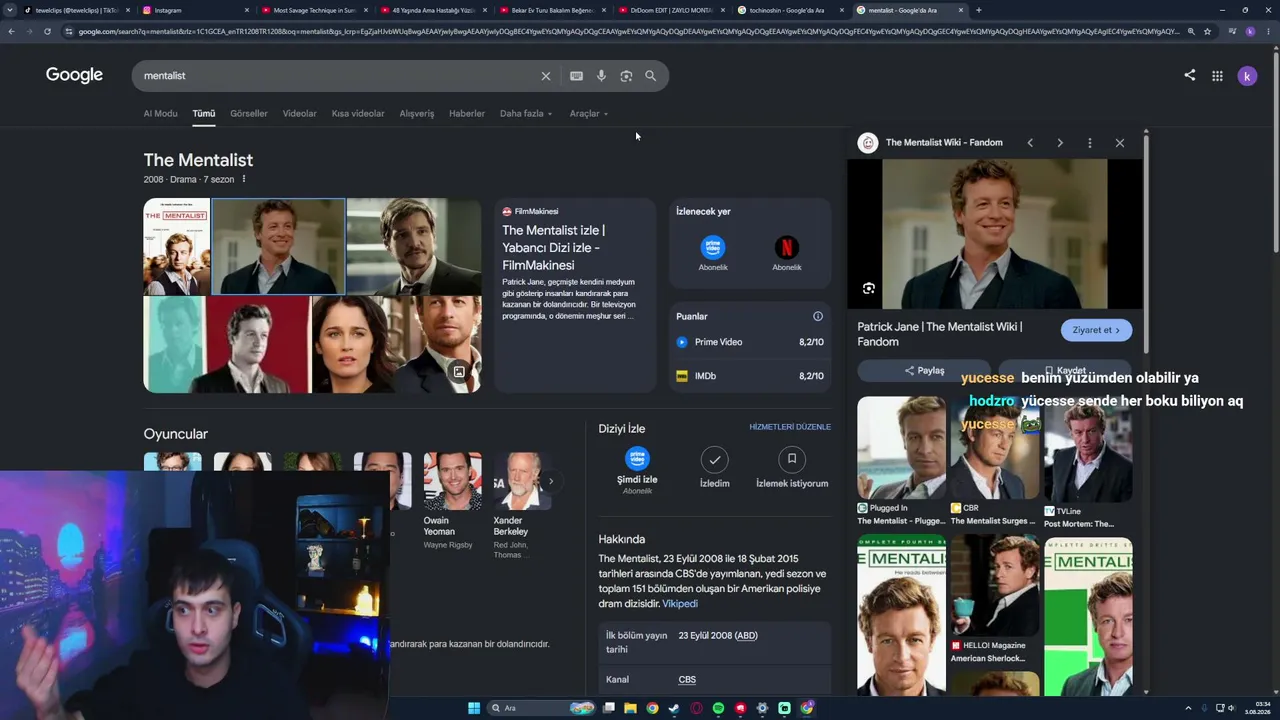The image size is (1280, 720).
Task: Open the ratings info icon next to Puanlar
Action: point(818,316)
